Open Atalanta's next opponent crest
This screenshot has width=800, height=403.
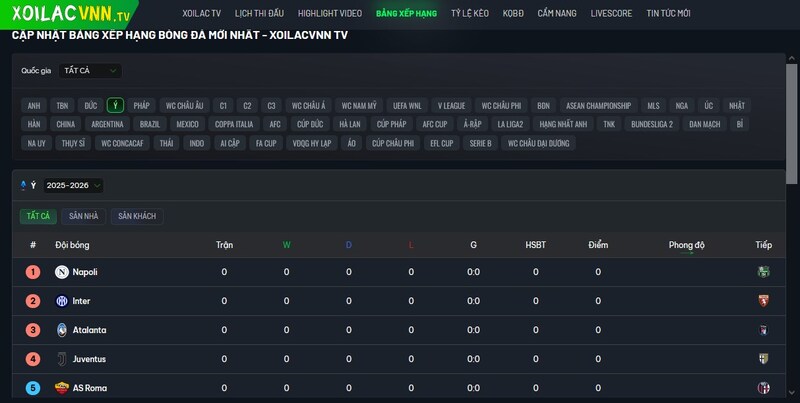763,330
